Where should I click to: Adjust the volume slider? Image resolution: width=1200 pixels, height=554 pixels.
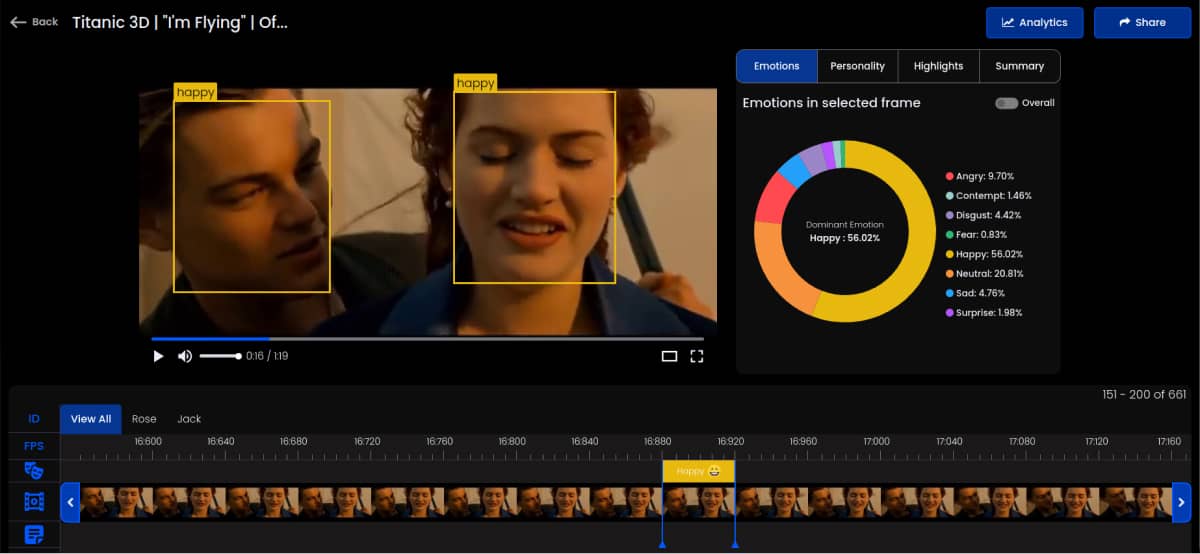[x=220, y=356]
